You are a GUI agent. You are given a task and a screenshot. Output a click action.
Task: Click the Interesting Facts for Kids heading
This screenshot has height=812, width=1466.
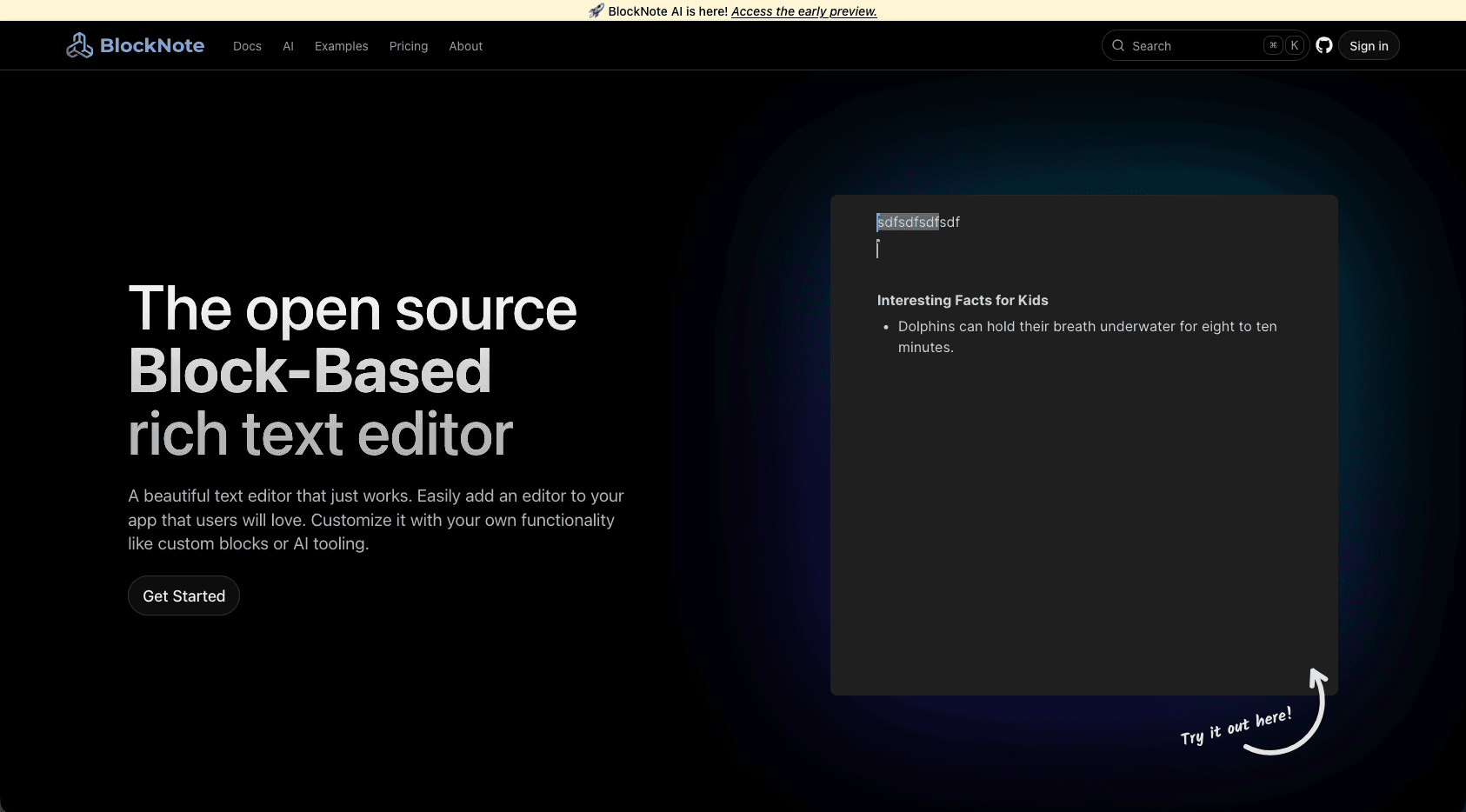click(963, 300)
